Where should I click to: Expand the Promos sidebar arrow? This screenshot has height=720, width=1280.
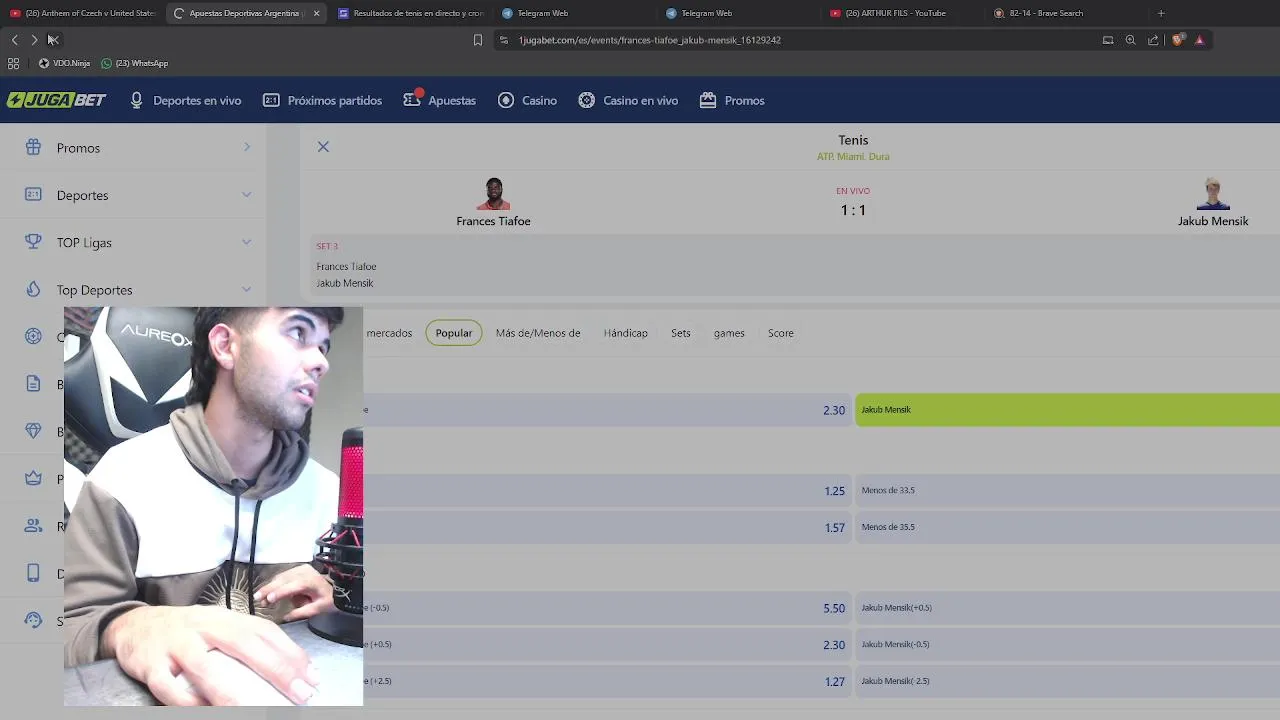(246, 147)
